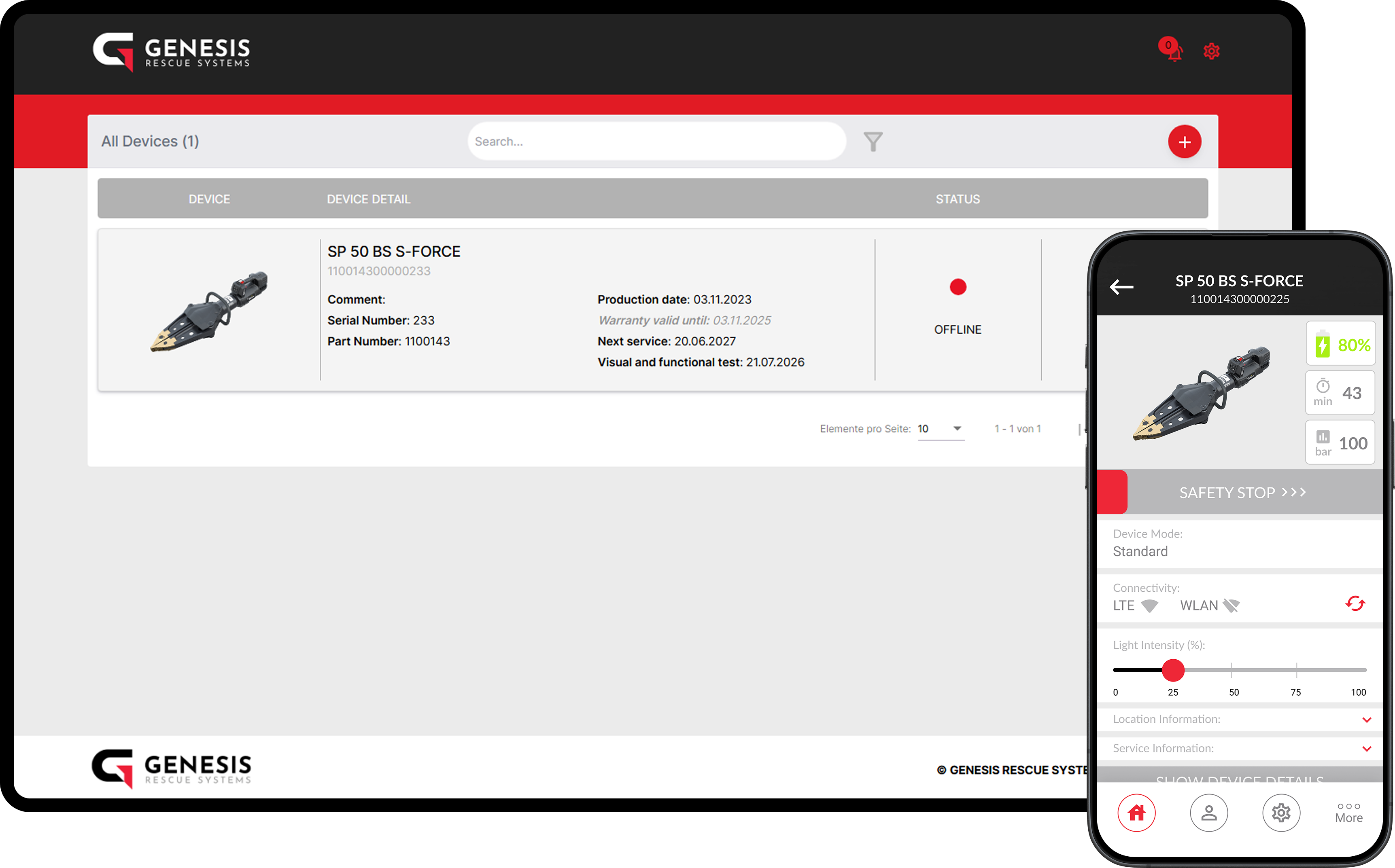Screen dimensions: 1395x868
Task: Click the All Devices (1) heading
Action: pos(150,141)
